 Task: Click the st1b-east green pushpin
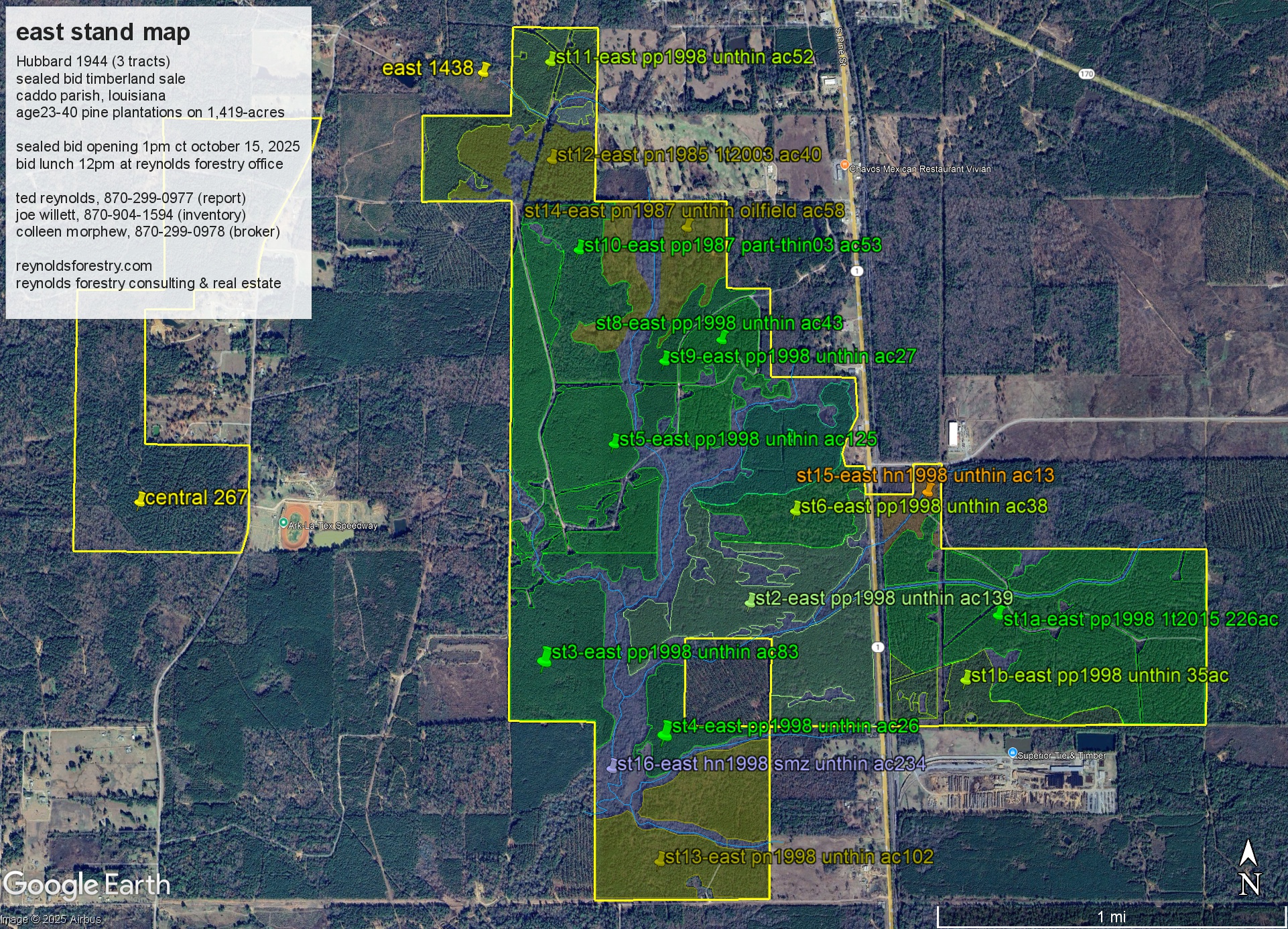(x=966, y=679)
